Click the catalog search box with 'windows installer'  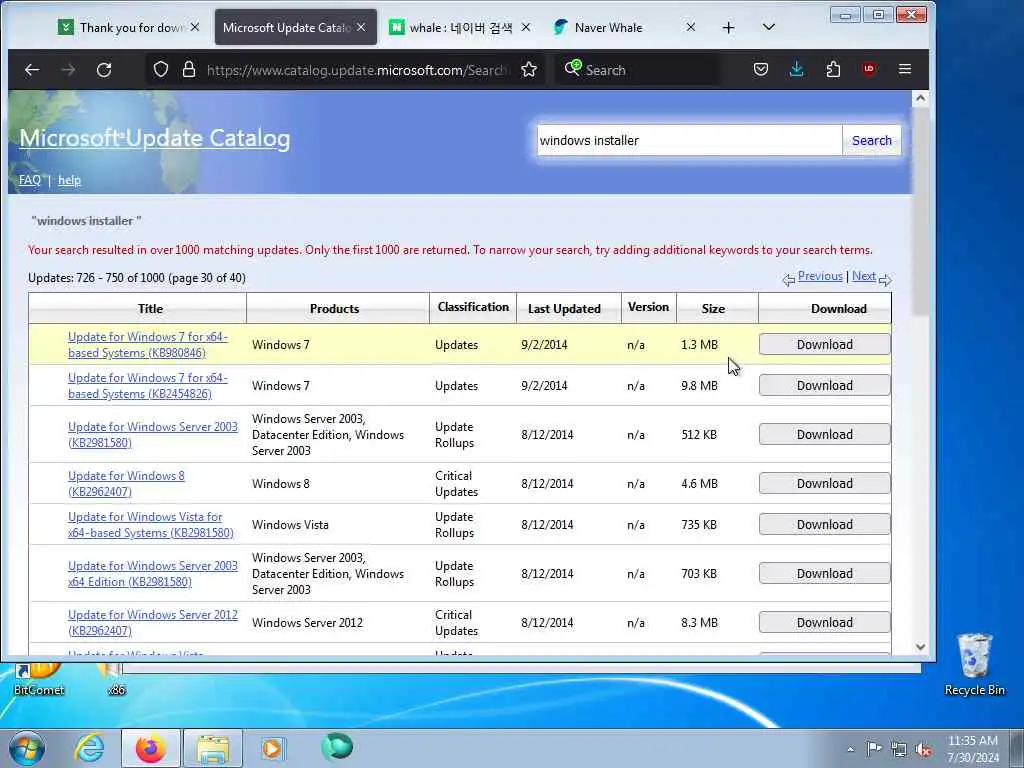pos(689,140)
